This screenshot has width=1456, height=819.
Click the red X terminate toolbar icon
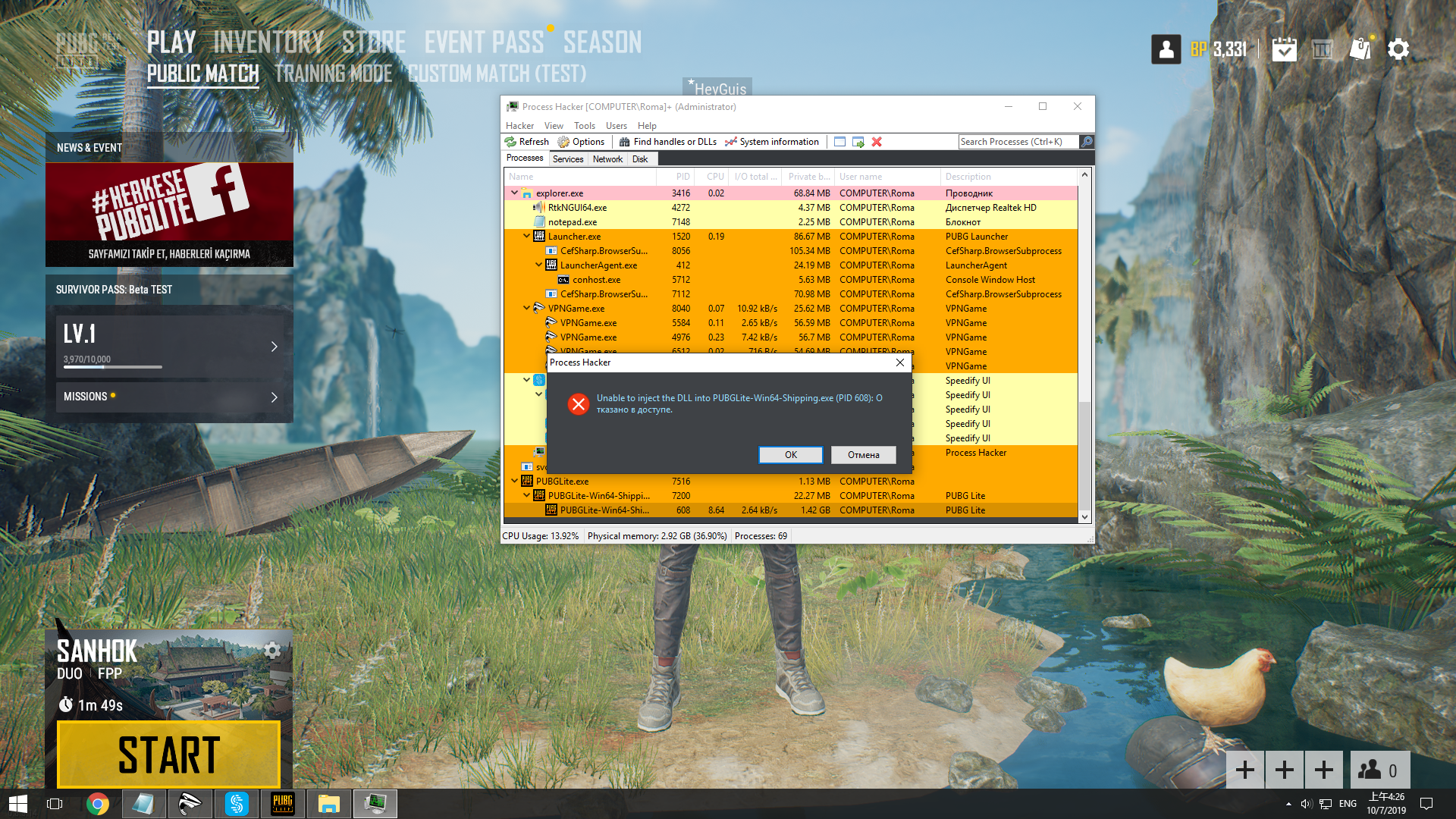click(x=877, y=142)
